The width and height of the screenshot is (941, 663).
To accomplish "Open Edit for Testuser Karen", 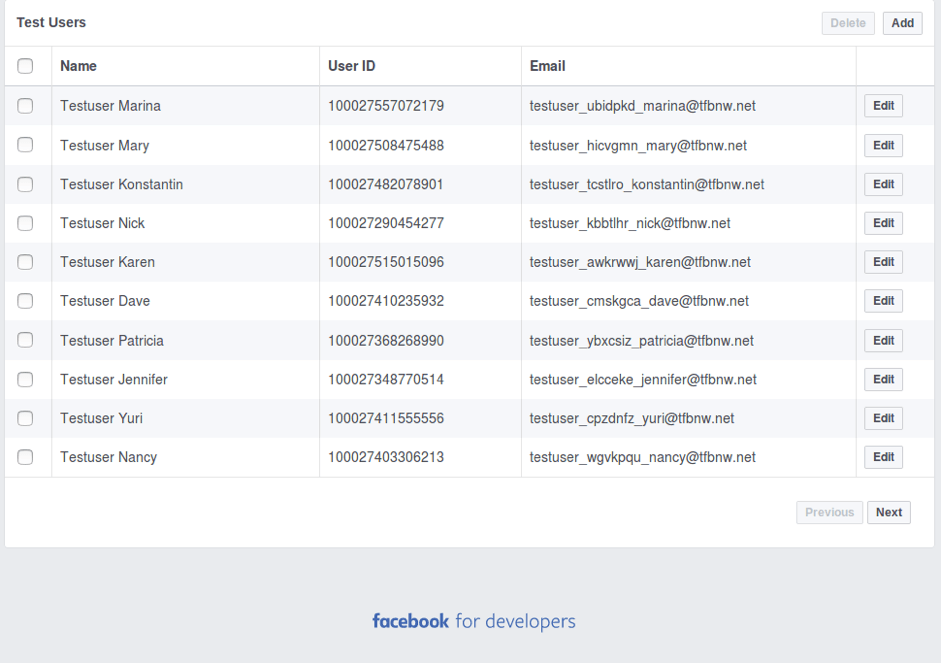I will [x=883, y=262].
